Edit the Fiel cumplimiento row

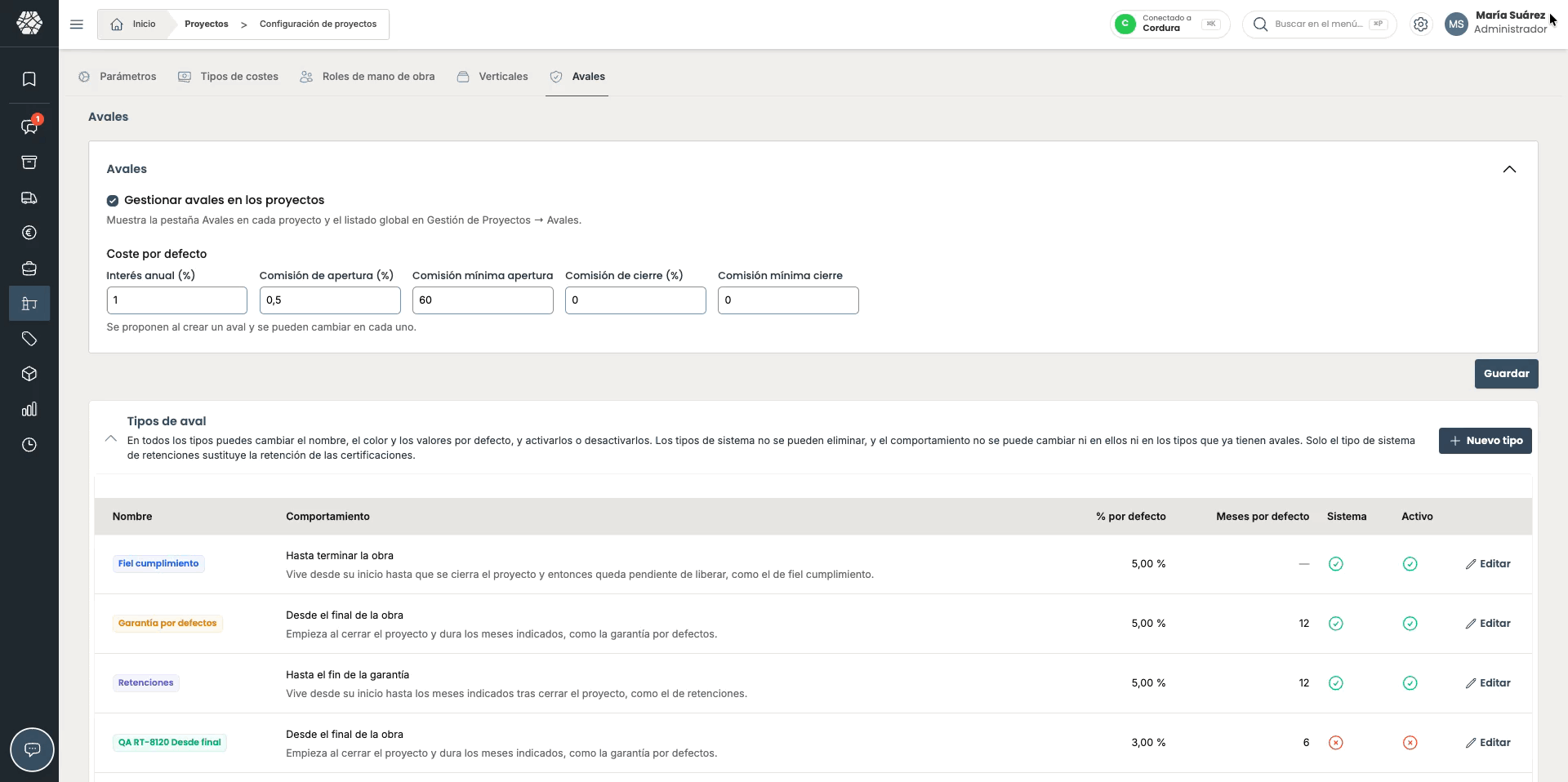coord(1488,564)
